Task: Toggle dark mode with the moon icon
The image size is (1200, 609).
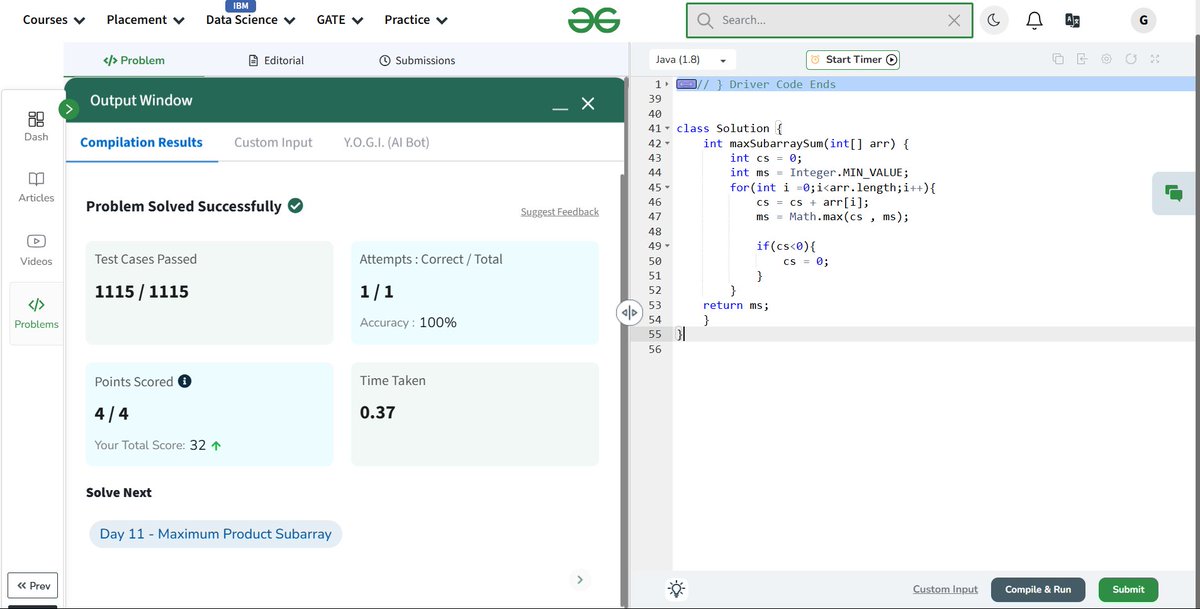Action: point(993,20)
